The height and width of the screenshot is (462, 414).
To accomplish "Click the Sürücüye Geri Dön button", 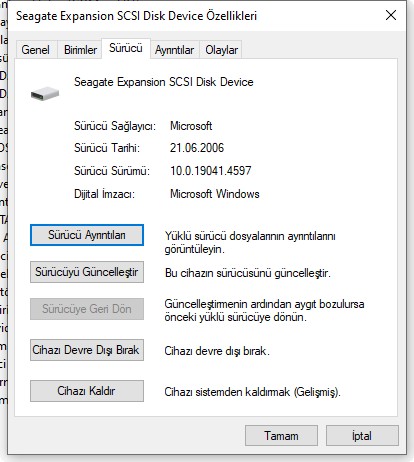I will (x=87, y=309).
